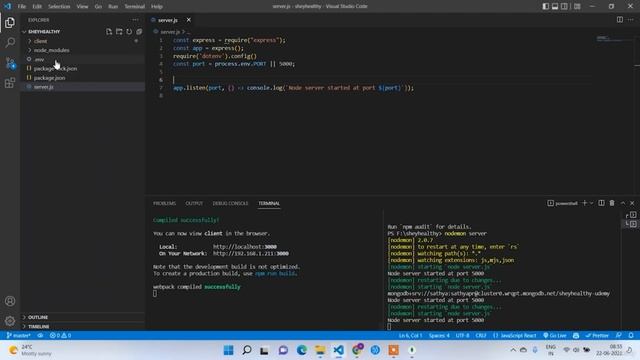640x360 pixels.
Task: Open the Customize Layout control
Action: coord(577,6)
